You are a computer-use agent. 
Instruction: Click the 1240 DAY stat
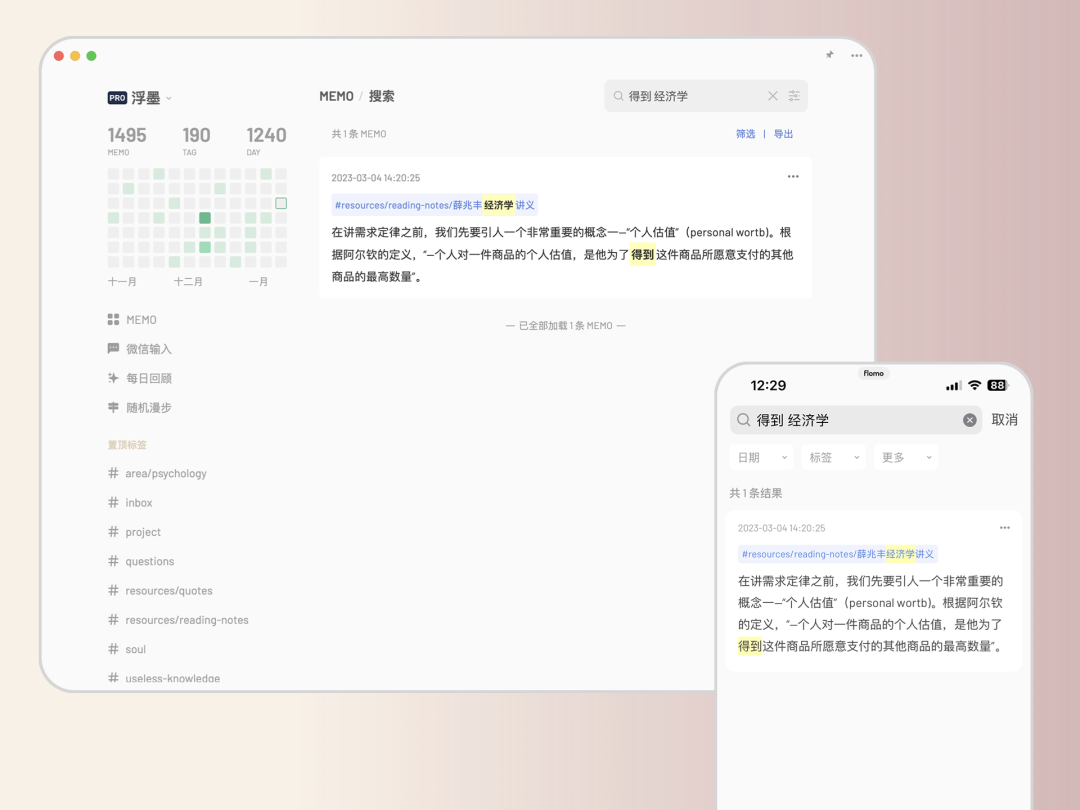click(267, 141)
